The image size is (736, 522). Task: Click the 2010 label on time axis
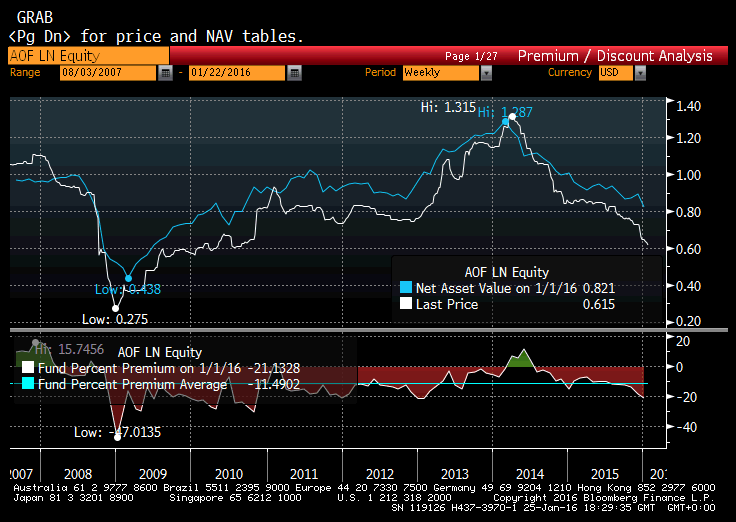229,474
